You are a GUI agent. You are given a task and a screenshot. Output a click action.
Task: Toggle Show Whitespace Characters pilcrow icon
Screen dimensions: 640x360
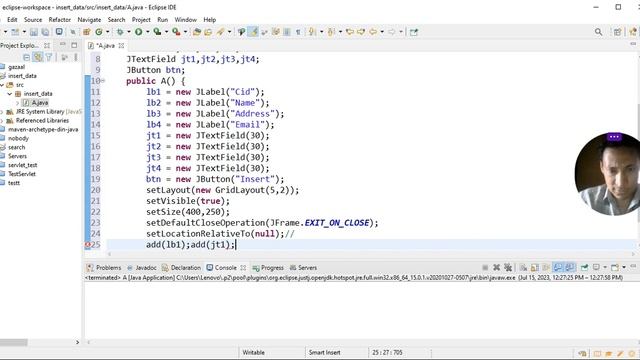298,32
